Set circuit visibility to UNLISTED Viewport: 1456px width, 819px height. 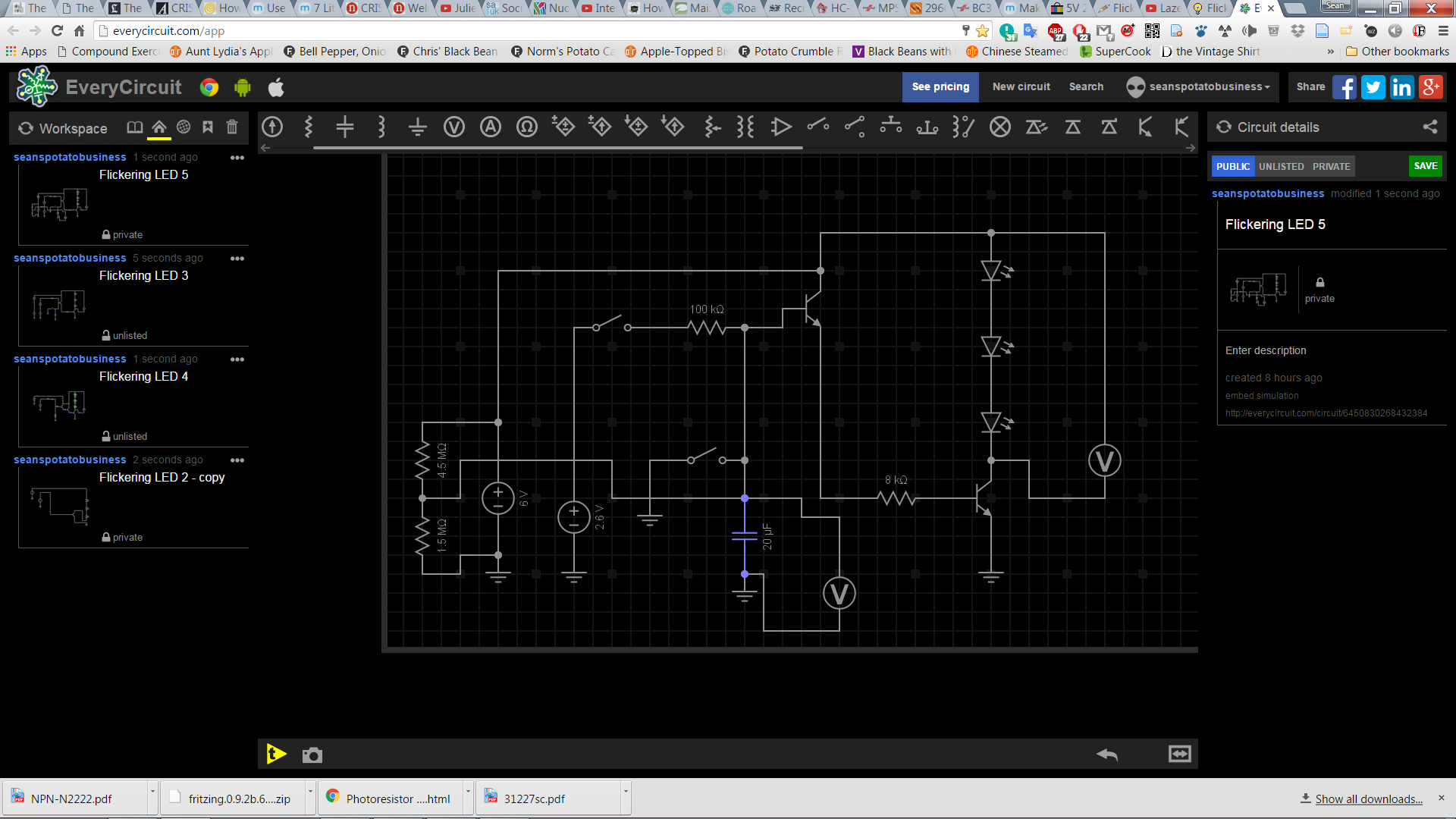coord(1281,166)
